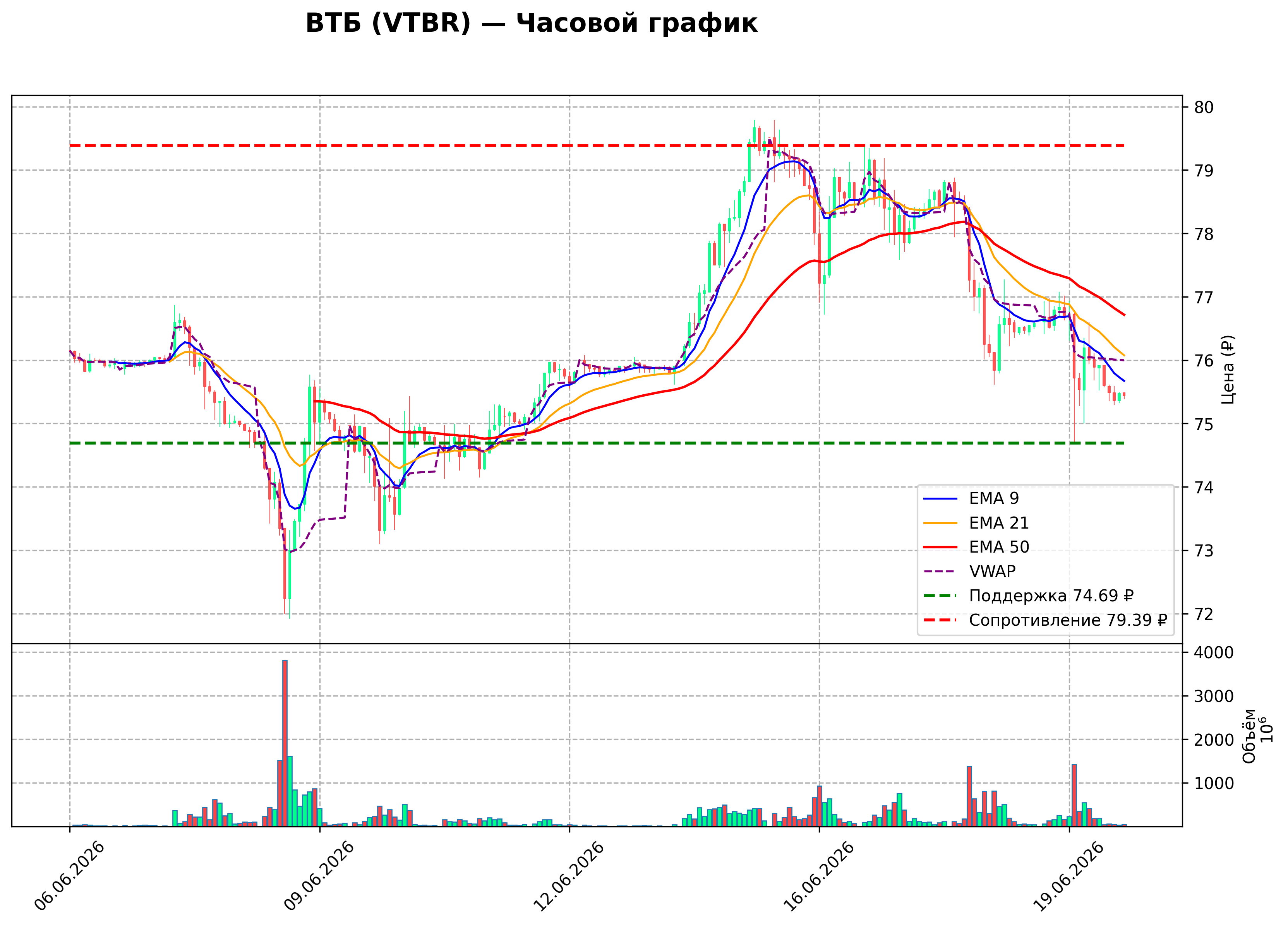
Task: Click the volume axis value 4000
Action: coord(1214,653)
